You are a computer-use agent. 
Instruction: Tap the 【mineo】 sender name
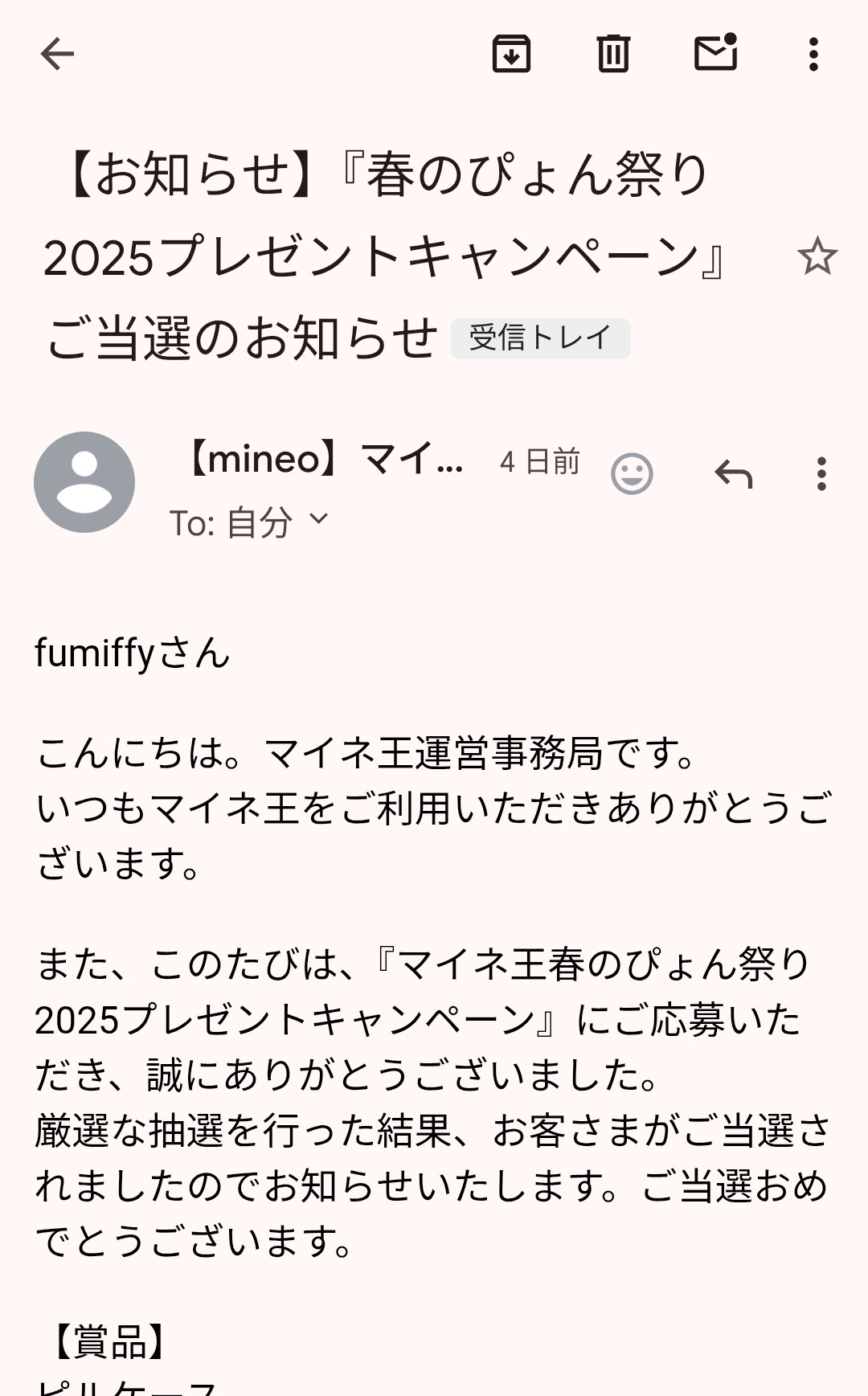point(325,460)
